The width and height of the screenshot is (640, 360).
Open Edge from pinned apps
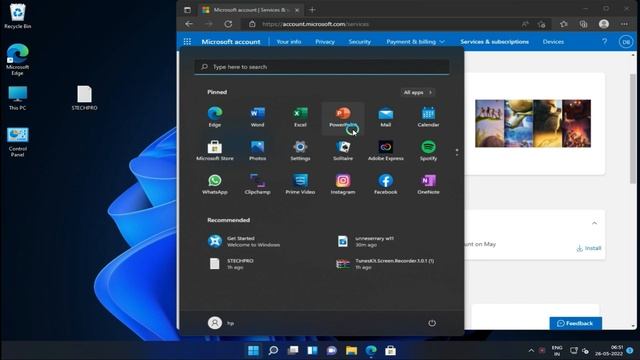tap(215, 117)
